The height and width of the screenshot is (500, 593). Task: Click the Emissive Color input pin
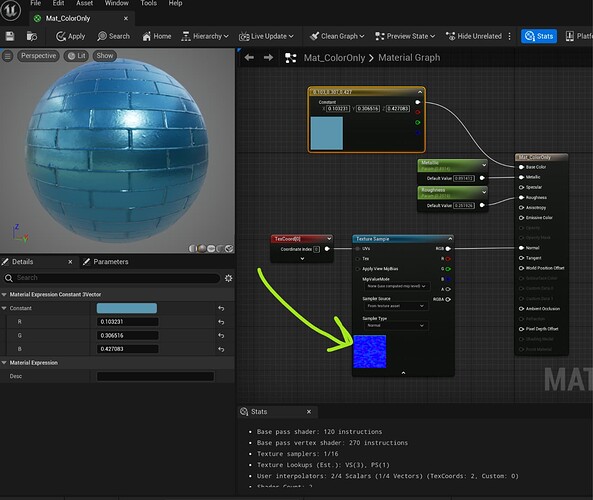pos(521,218)
